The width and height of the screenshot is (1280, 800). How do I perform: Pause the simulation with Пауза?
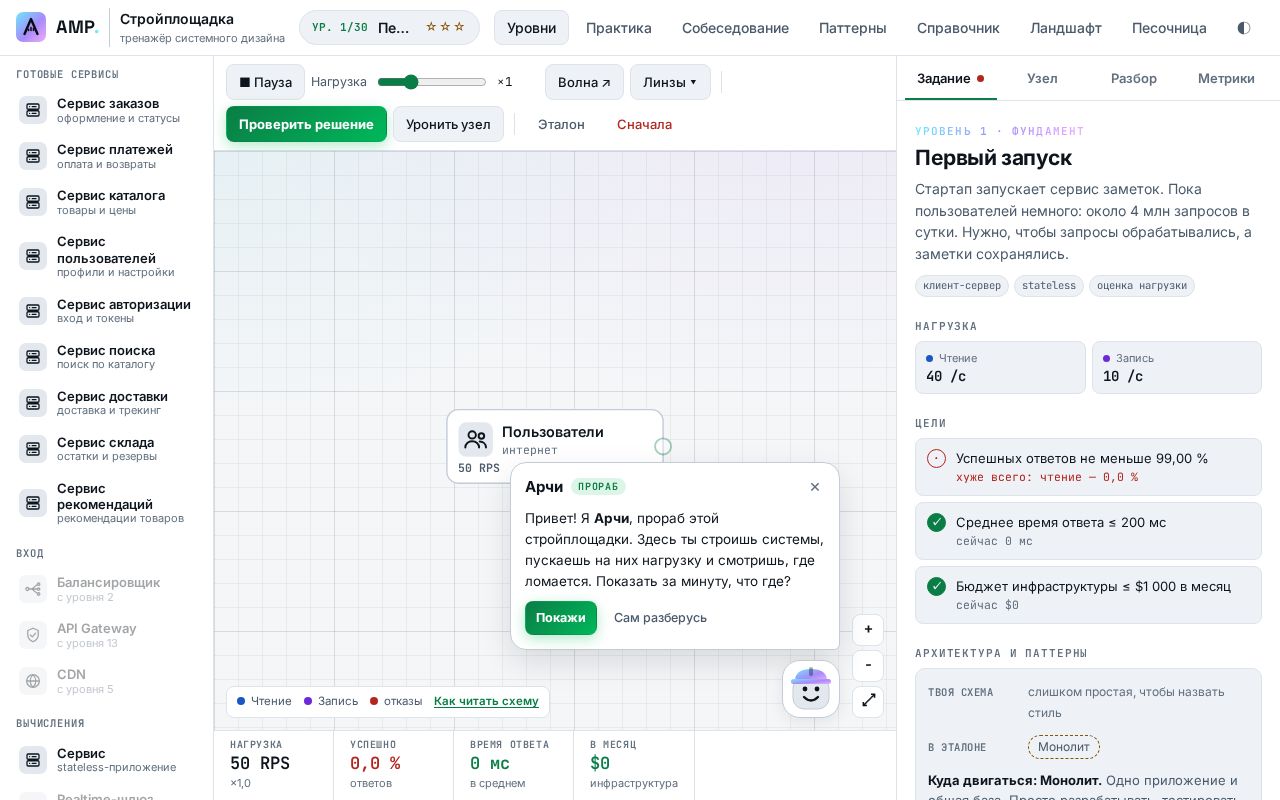point(265,82)
